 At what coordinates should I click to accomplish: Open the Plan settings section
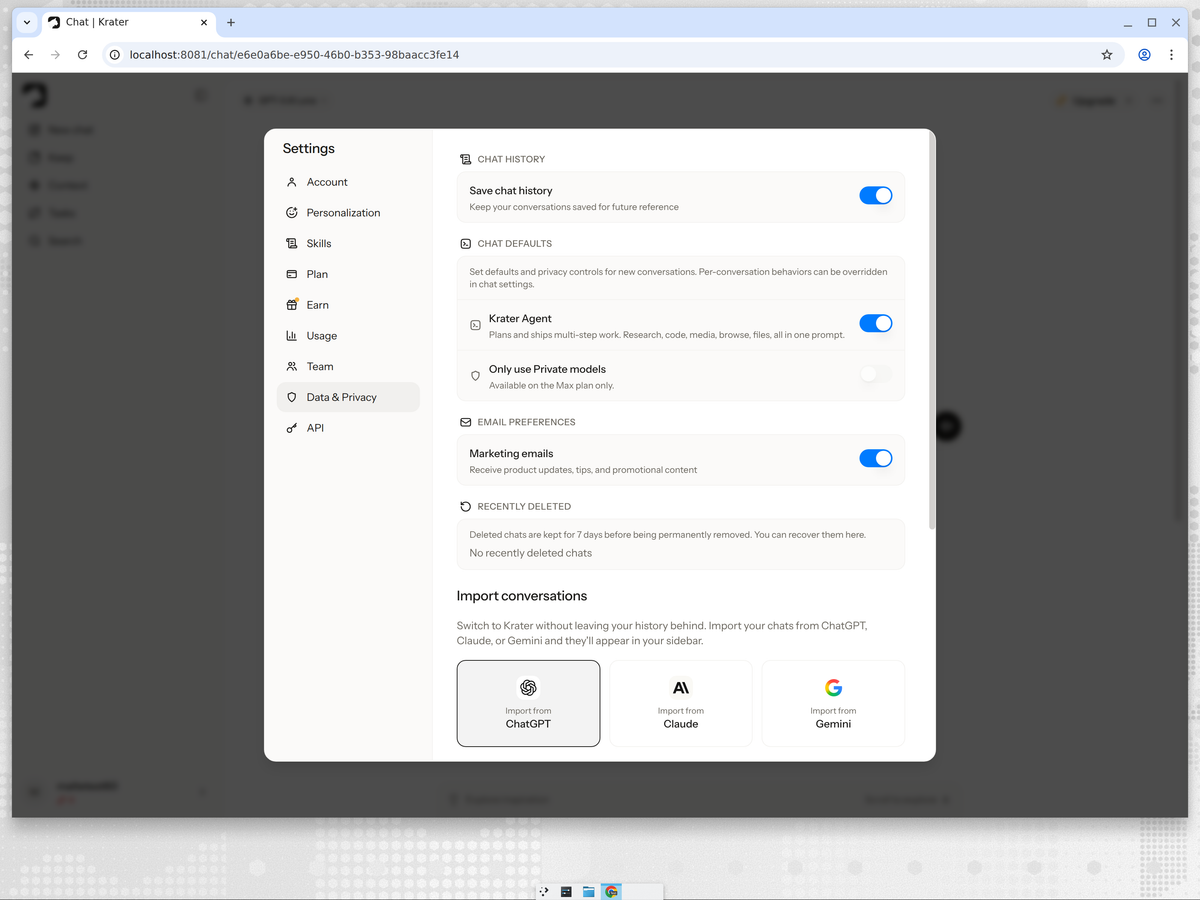(348, 274)
